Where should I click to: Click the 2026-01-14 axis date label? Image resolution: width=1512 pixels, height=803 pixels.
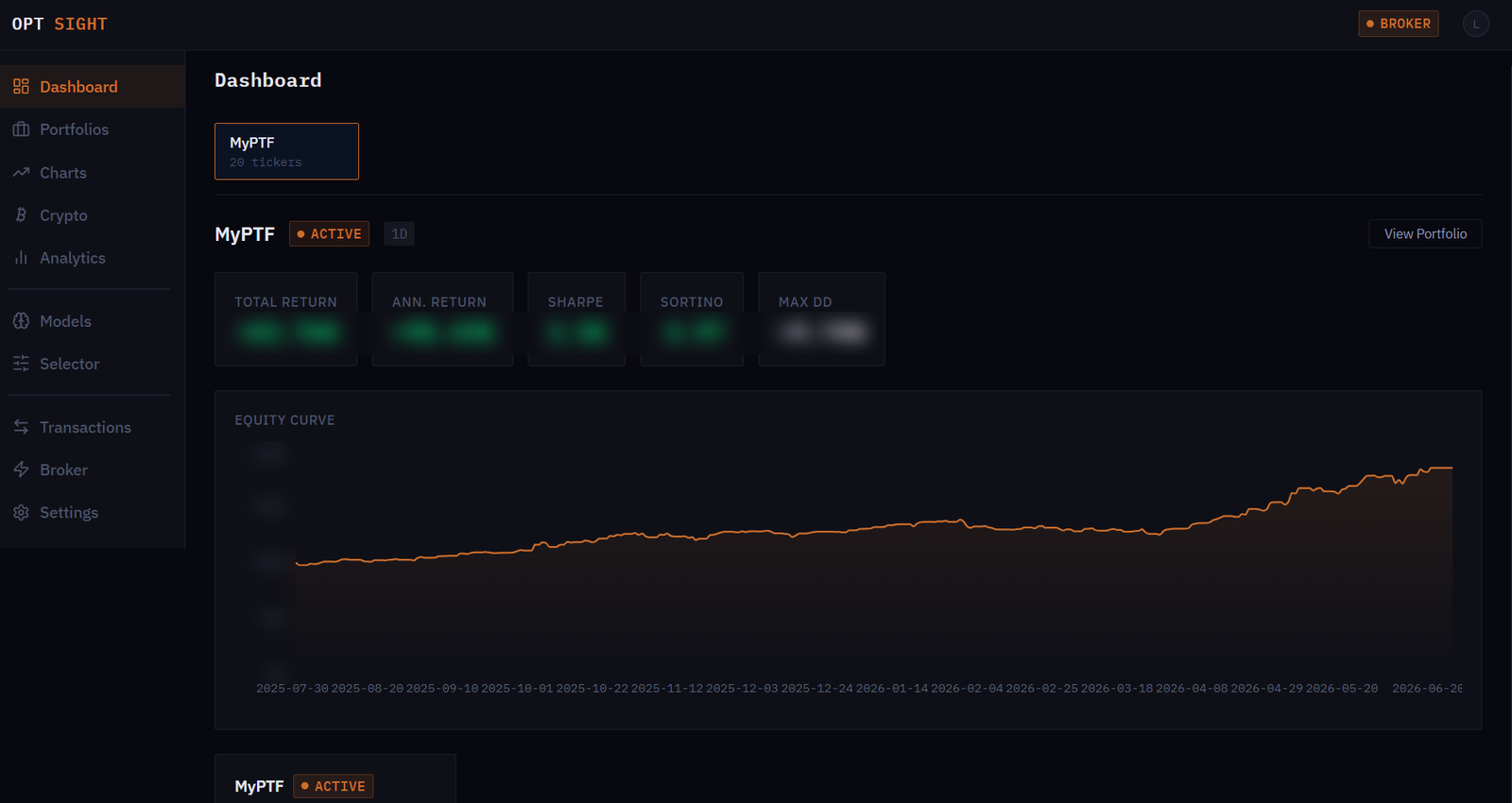click(892, 689)
